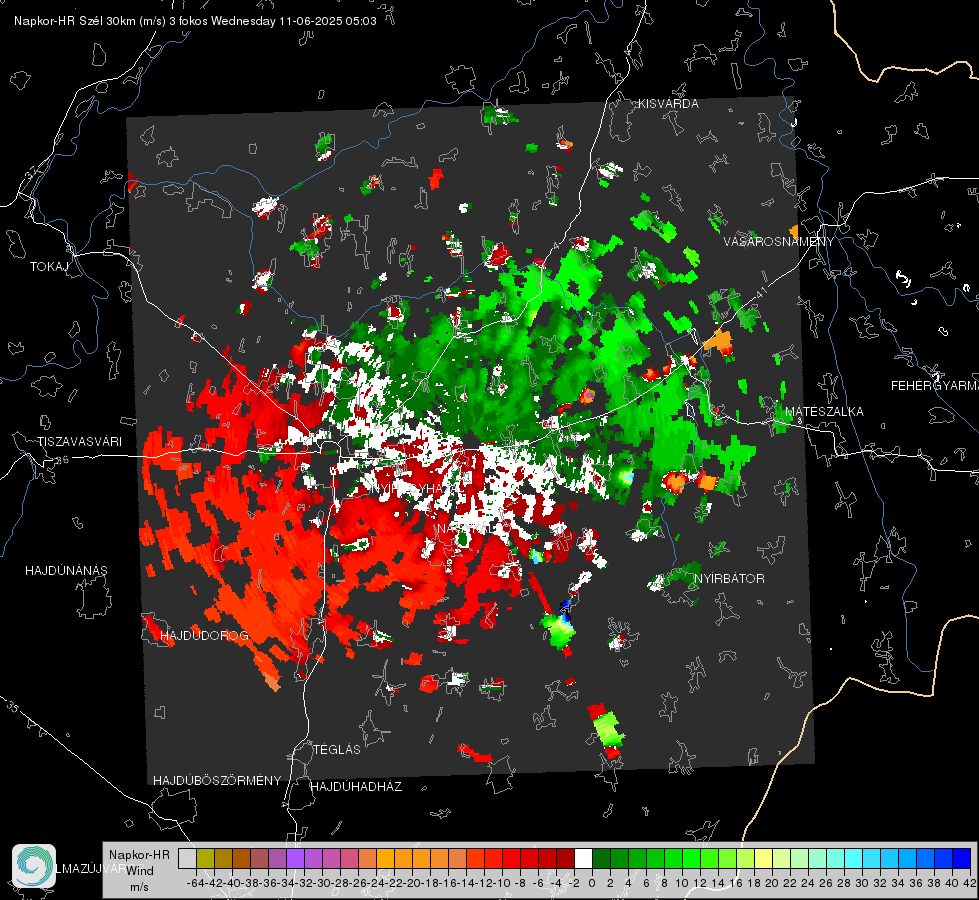Click the legend value -64
Screen dimensions: 979x900
click(x=196, y=883)
